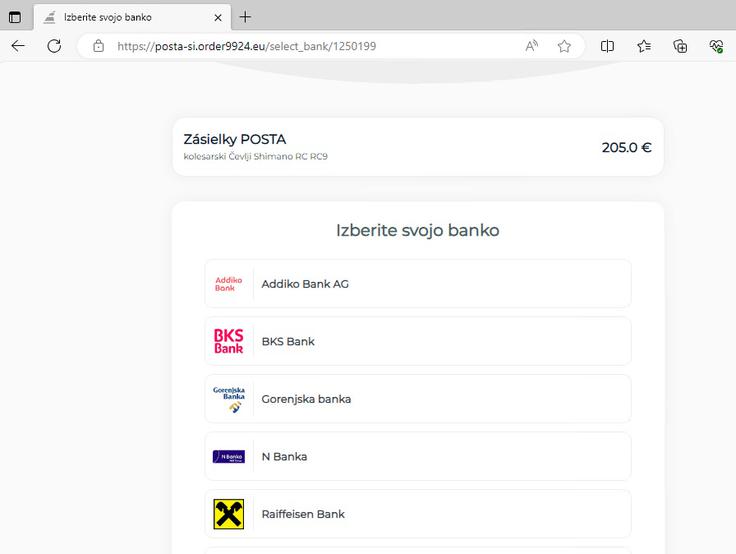Open Collections panel
This screenshot has height=554, width=736.
(680, 46)
